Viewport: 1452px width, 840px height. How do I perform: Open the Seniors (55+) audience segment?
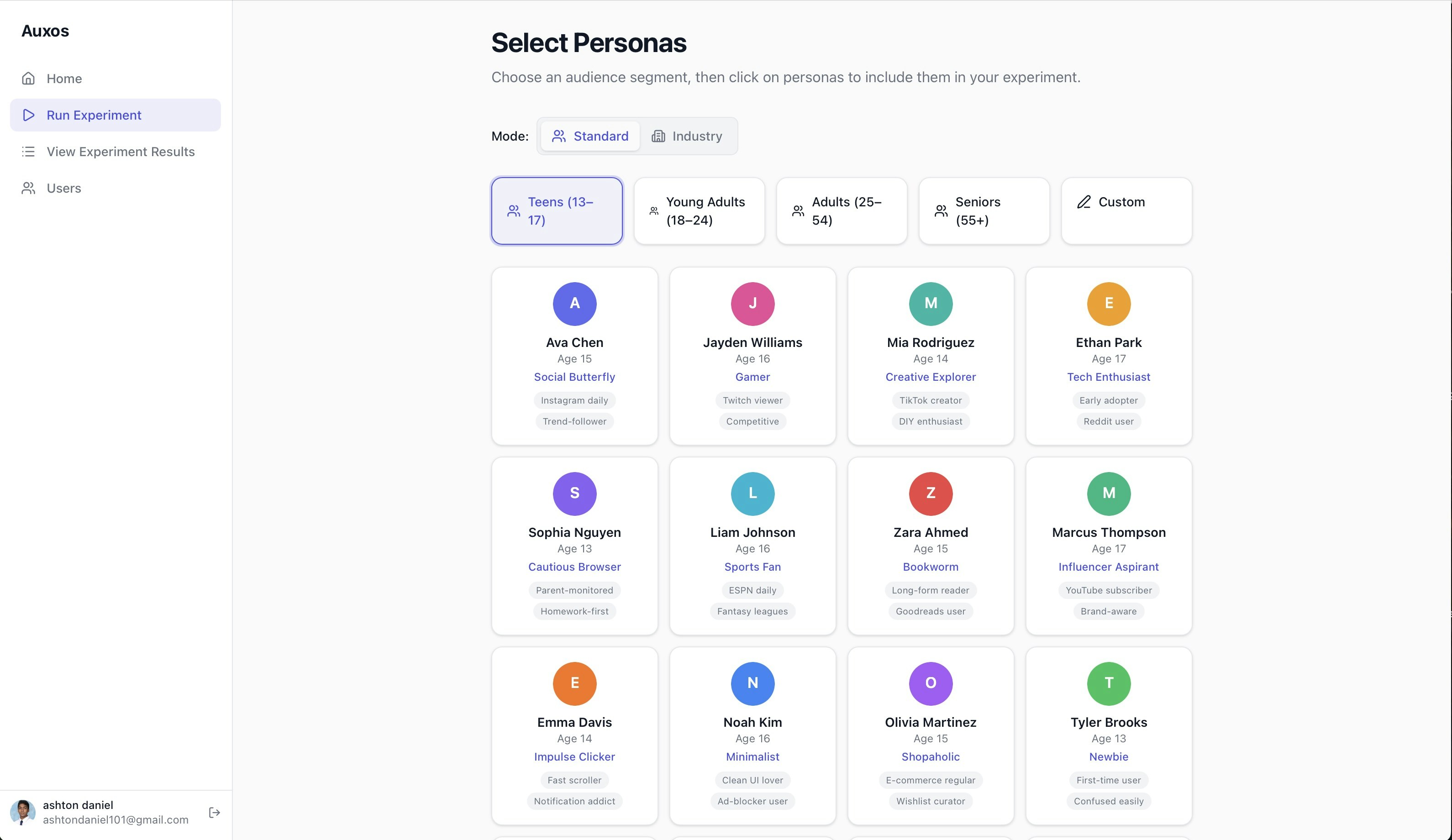pos(984,211)
